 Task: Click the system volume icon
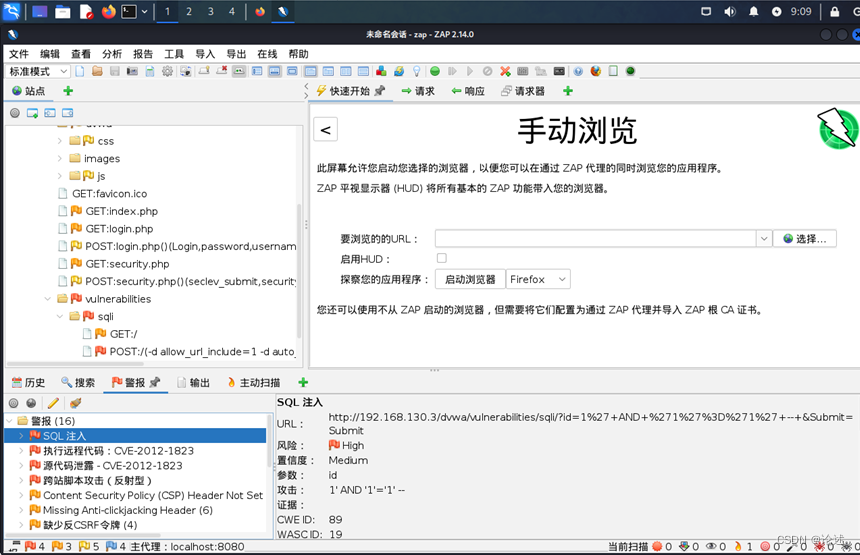click(729, 12)
